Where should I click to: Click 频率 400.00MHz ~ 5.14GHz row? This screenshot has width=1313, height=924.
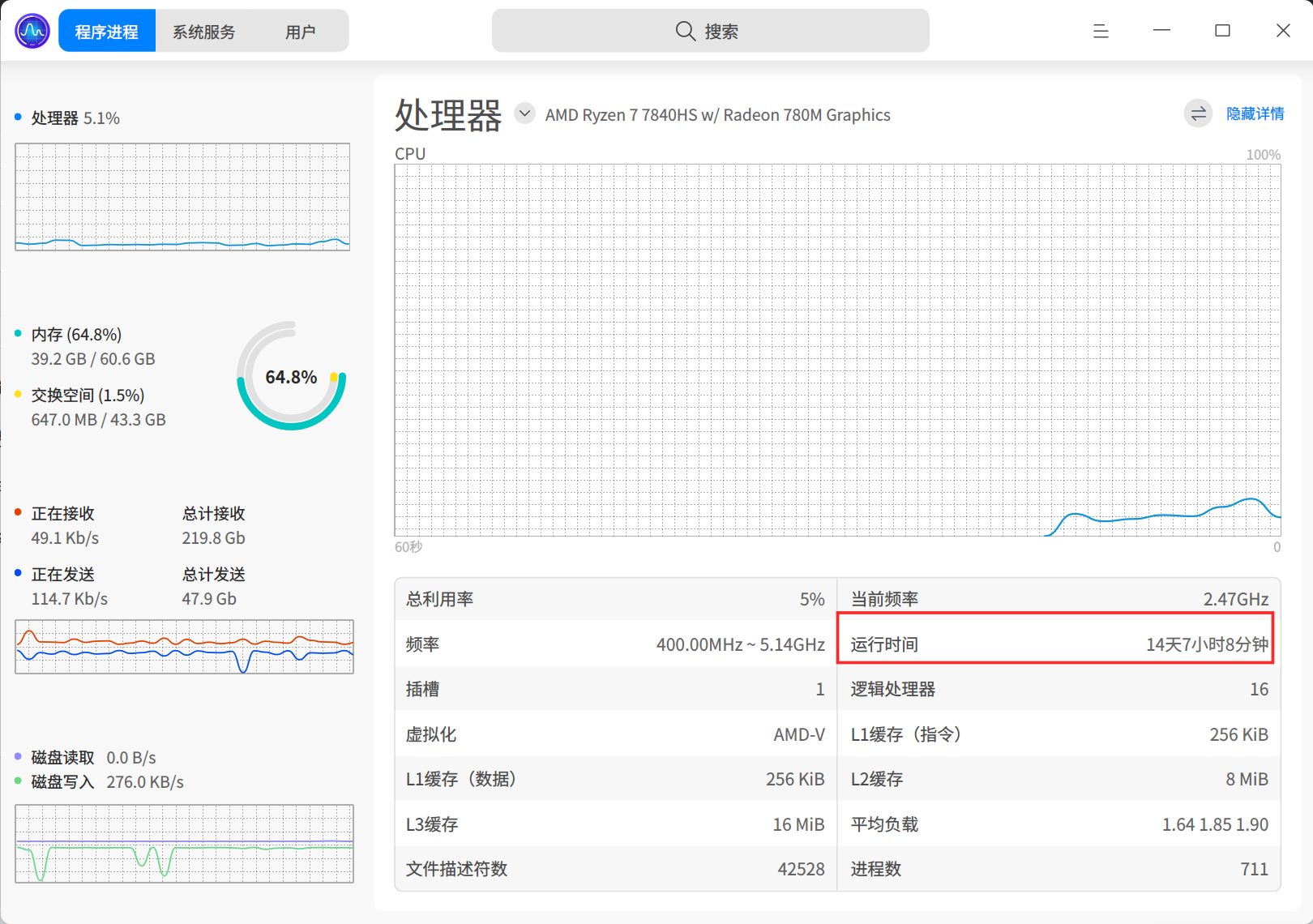point(615,644)
